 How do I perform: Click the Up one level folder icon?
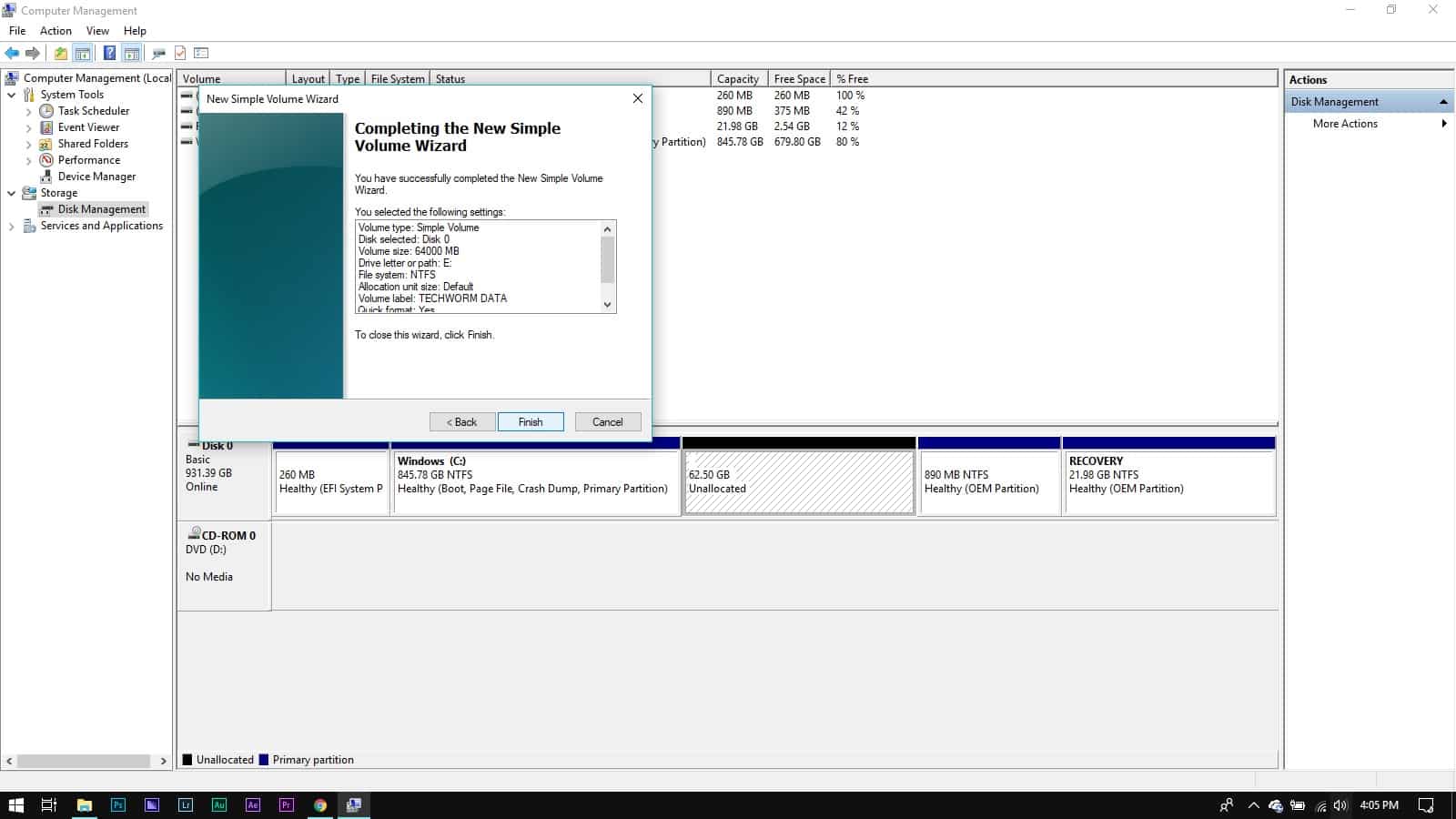60,53
